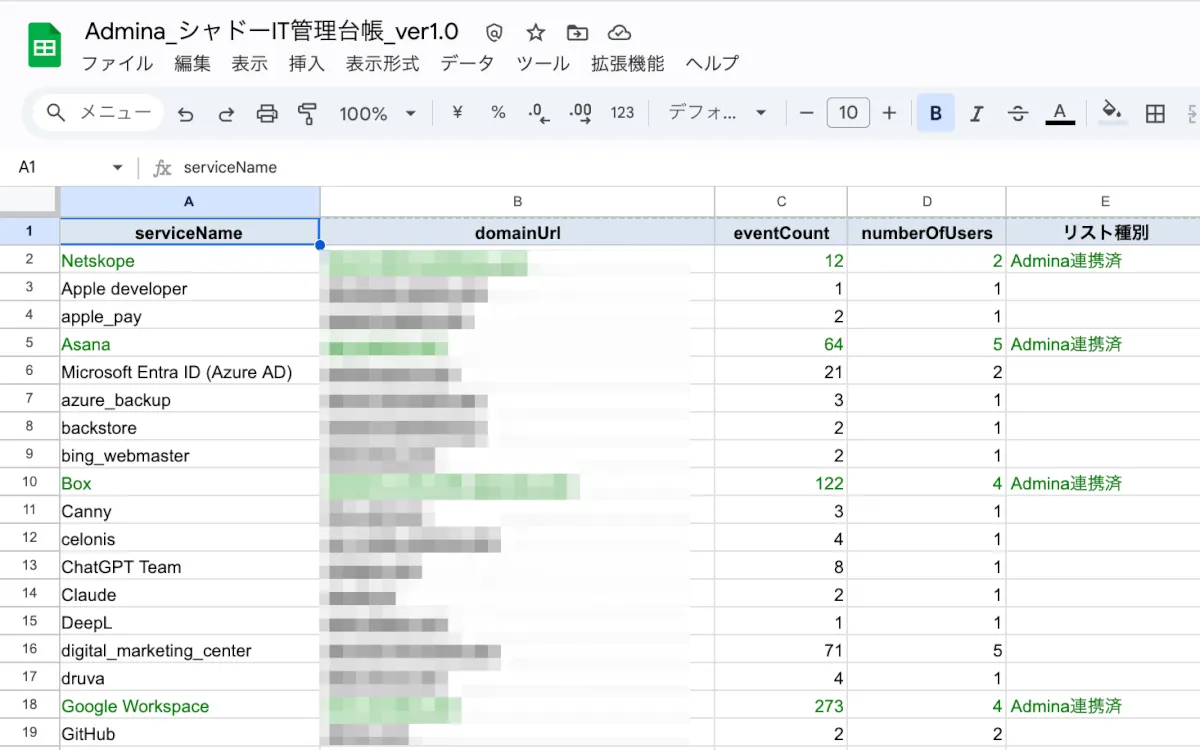Viewport: 1200px width, 750px height.
Task: Toggle strikethrough text formatting
Action: point(1018,113)
